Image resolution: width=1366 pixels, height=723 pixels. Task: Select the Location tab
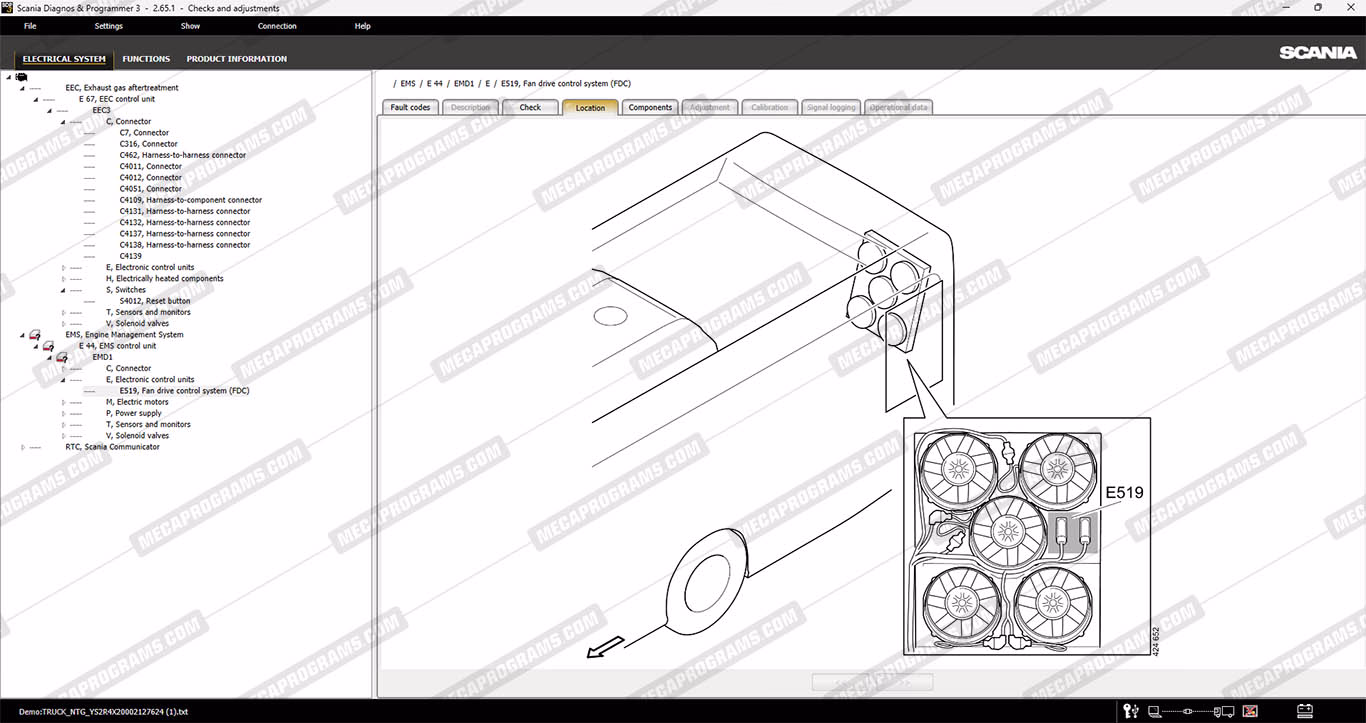click(x=590, y=107)
